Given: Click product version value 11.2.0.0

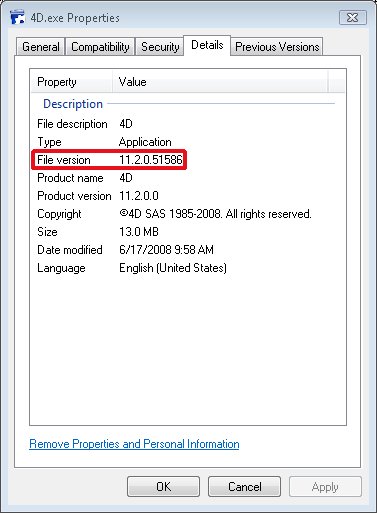Looking at the screenshot, I should (139, 196).
